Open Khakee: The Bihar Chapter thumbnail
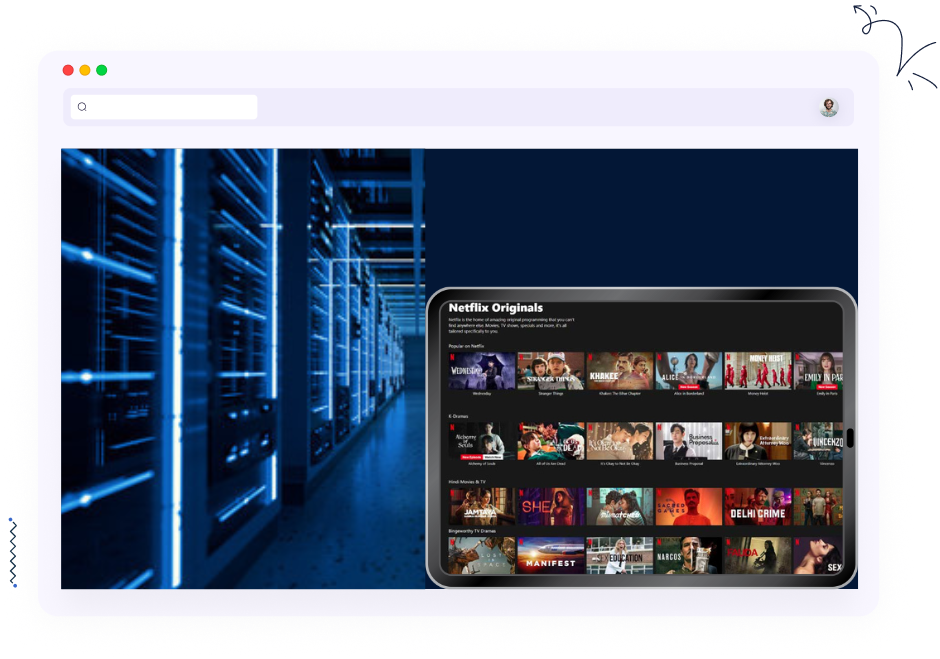 click(x=619, y=370)
